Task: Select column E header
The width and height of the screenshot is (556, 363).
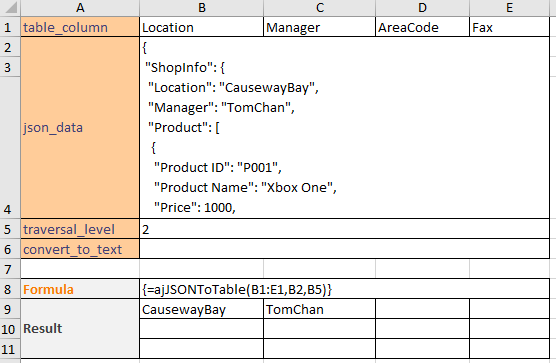Action: (x=510, y=8)
